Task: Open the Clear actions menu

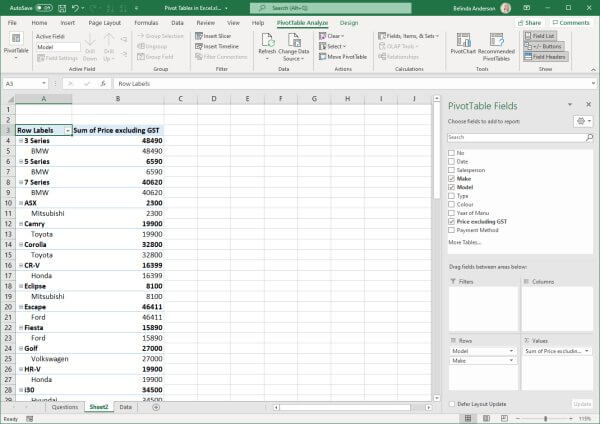Action: tap(331, 36)
